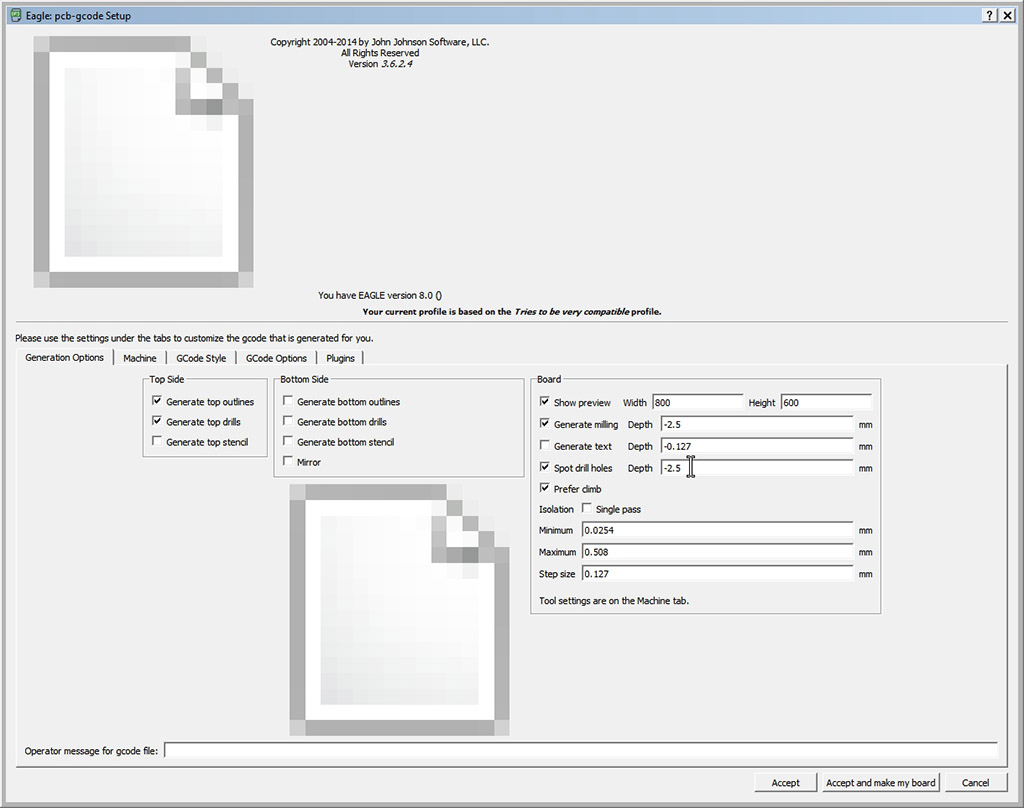The width and height of the screenshot is (1024, 808).
Task: Click the preview Width field
Action: [697, 402]
